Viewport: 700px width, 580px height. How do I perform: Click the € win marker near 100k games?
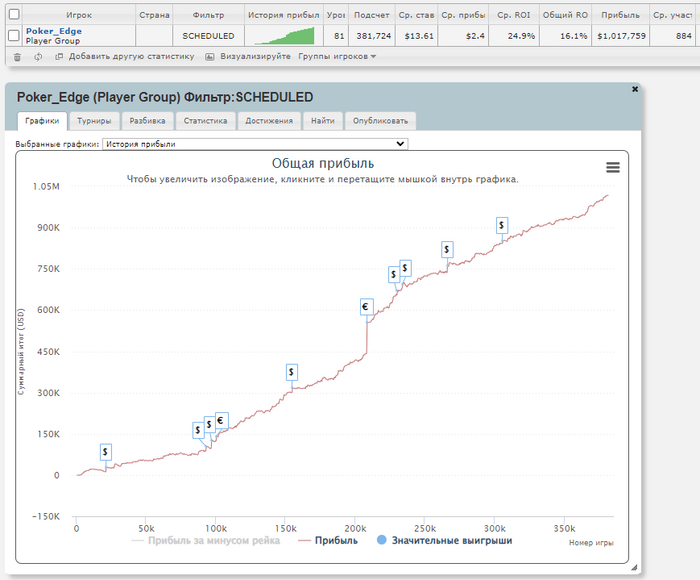coord(221,421)
